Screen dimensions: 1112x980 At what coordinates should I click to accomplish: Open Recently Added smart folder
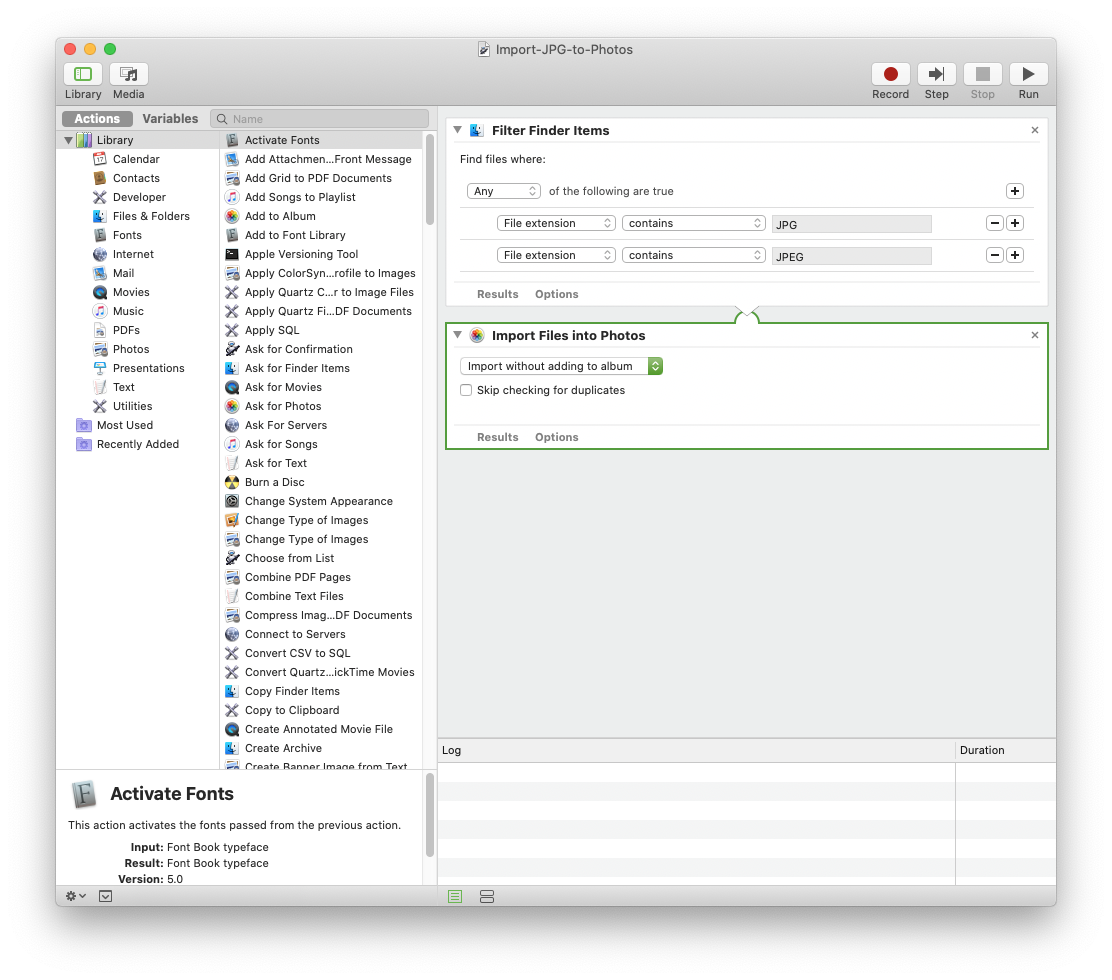coord(138,445)
